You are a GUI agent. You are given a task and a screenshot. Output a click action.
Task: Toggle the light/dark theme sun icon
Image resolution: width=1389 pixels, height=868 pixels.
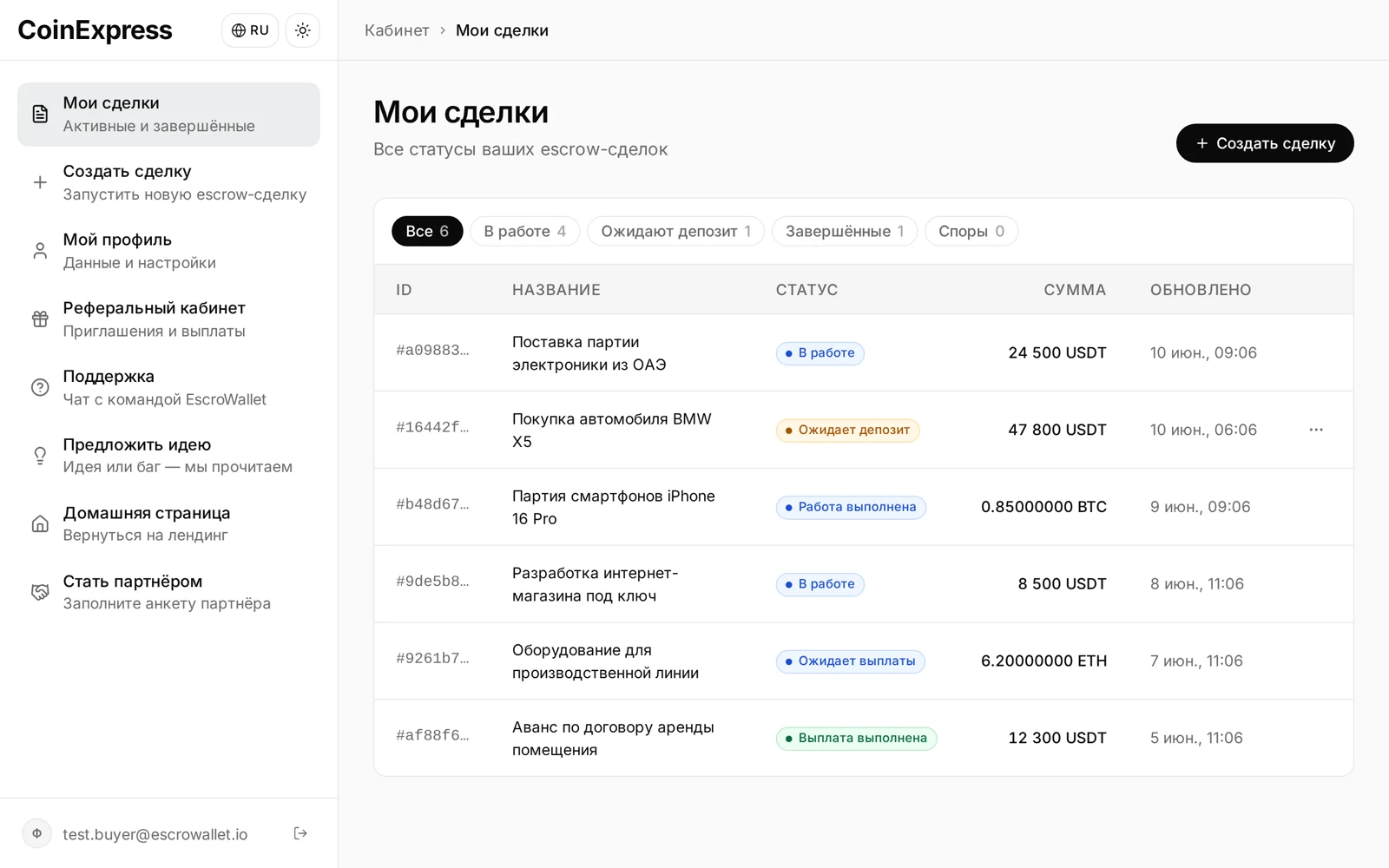point(302,30)
